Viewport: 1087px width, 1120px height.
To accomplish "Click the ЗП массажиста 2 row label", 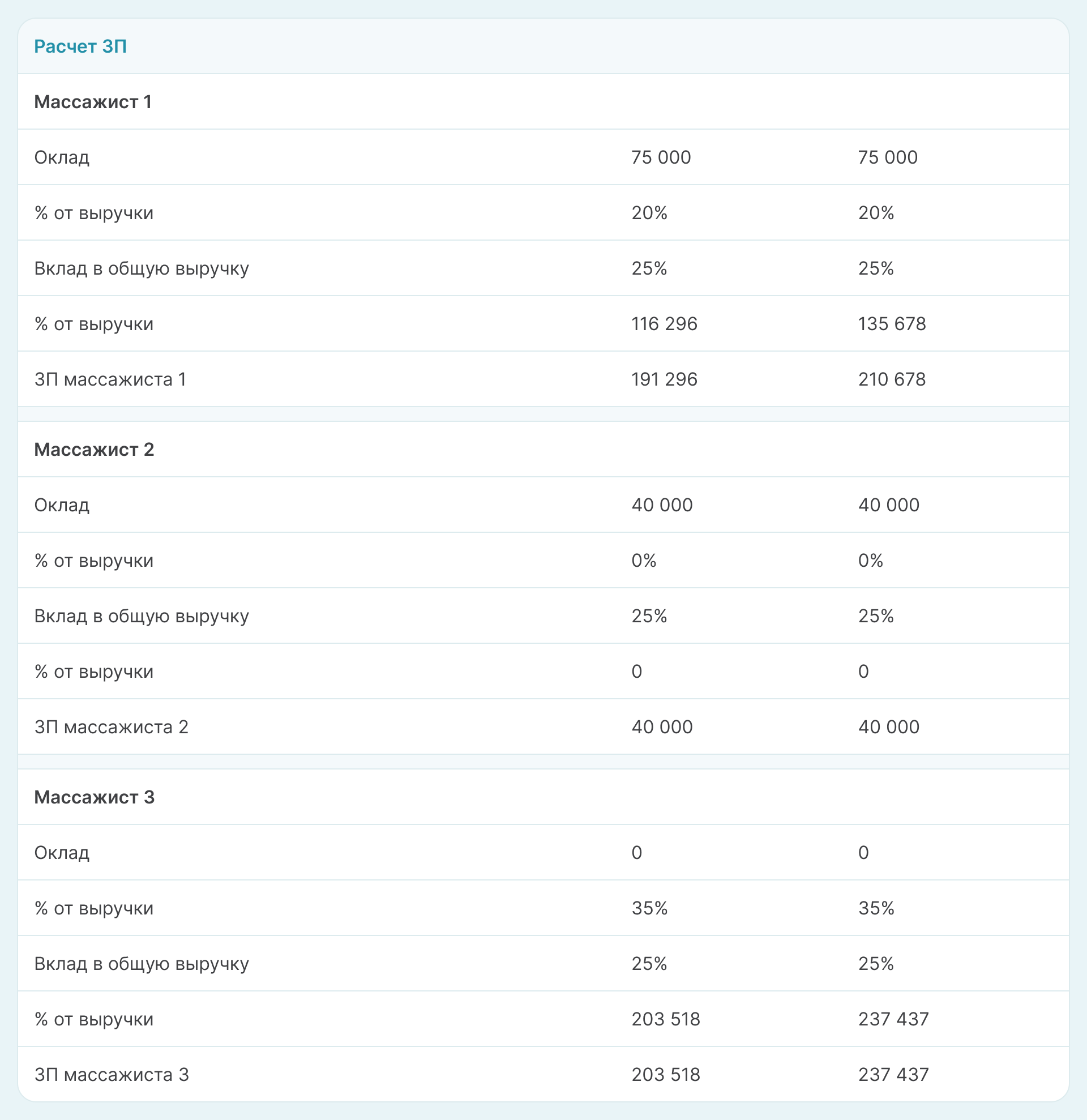I will pos(112,727).
